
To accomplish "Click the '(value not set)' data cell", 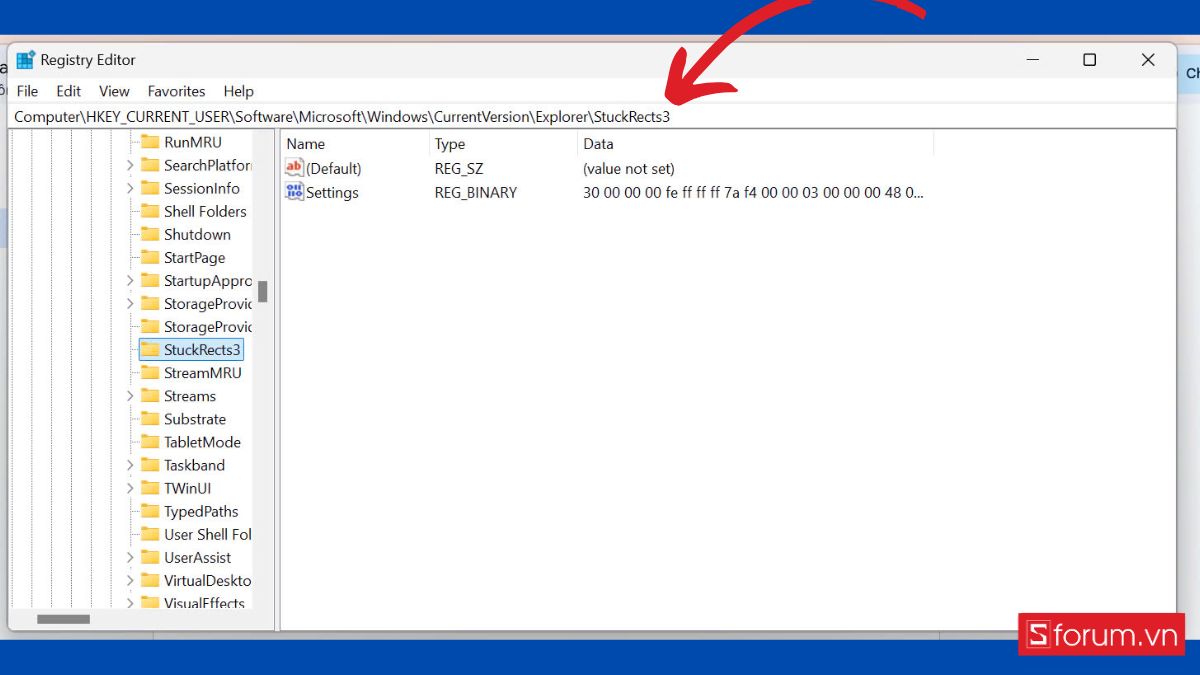I will coord(629,168).
